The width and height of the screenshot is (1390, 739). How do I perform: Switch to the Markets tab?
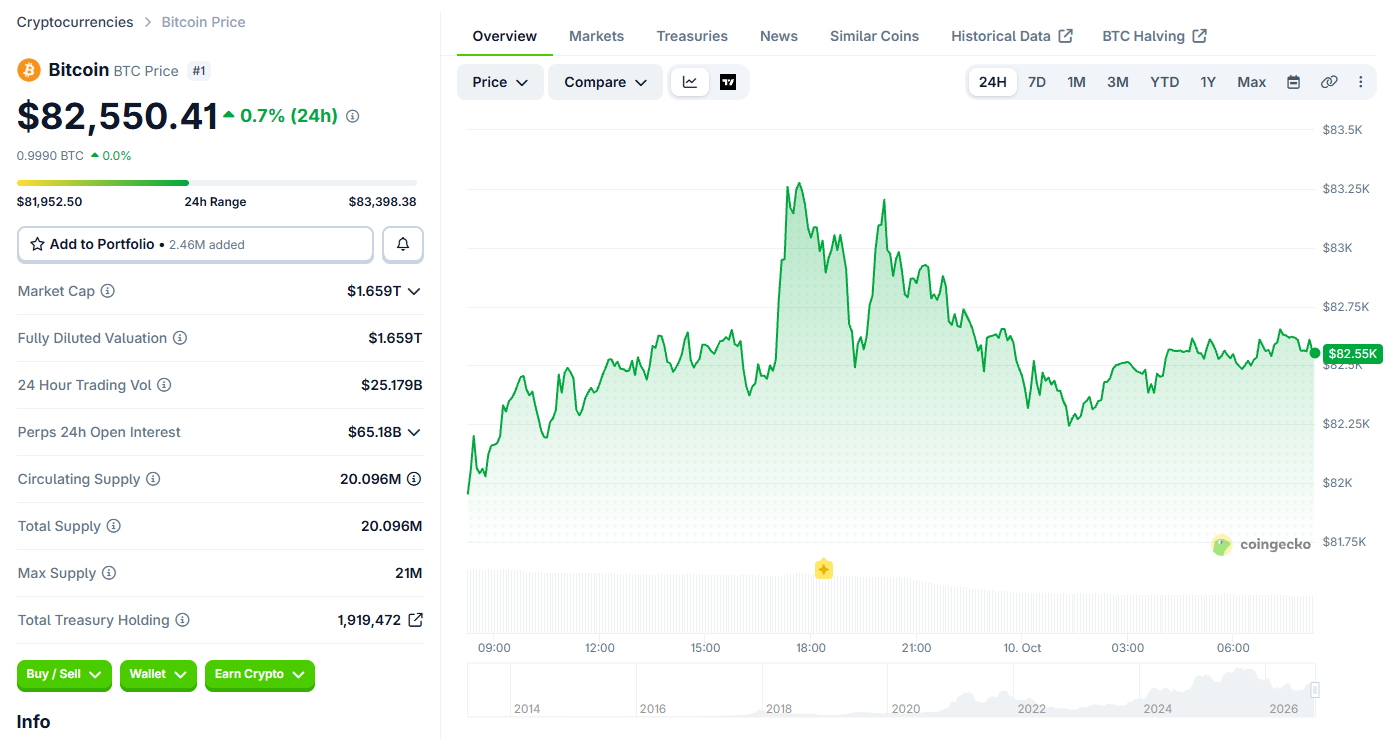pos(596,36)
